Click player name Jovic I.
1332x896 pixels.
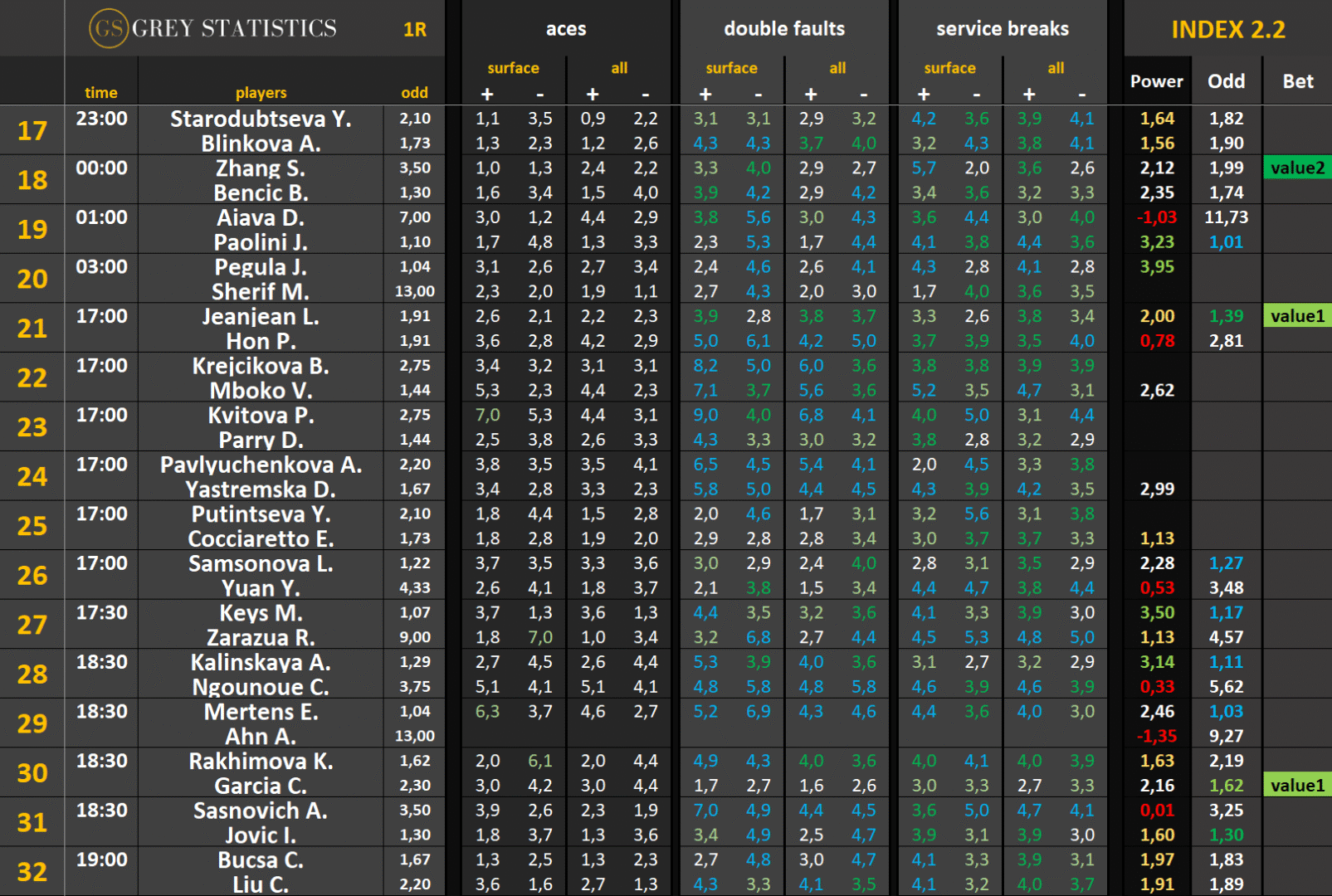pyautogui.click(x=261, y=835)
